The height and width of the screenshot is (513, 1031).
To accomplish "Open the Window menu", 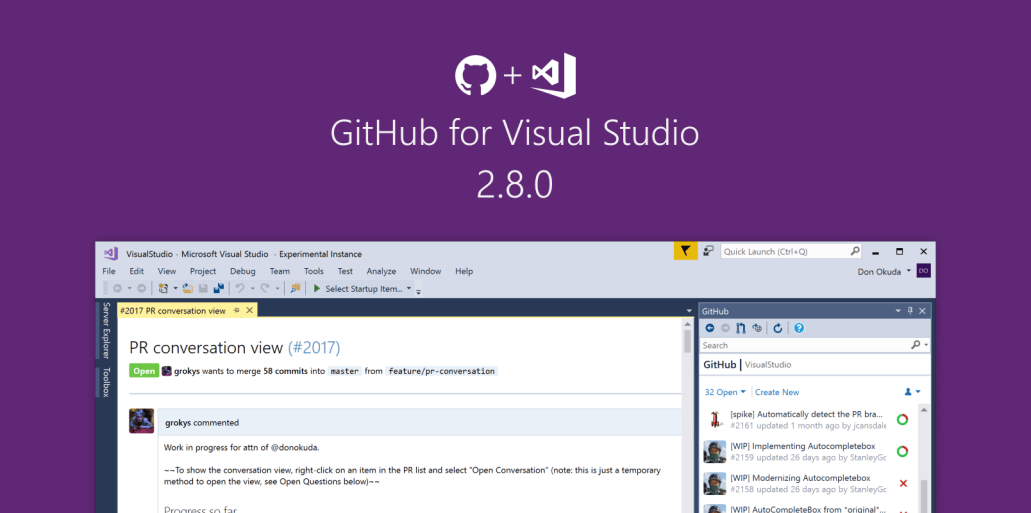I will click(425, 271).
